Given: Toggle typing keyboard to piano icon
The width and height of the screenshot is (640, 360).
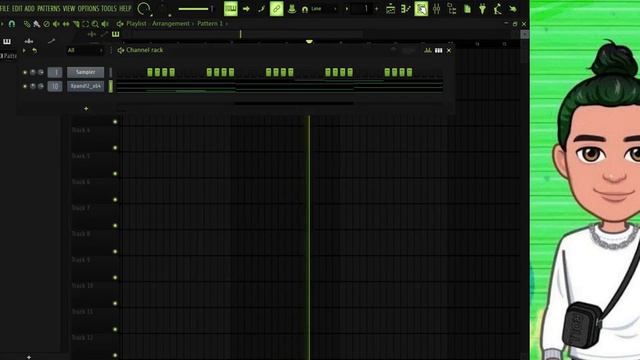Looking at the screenshot, I should point(231,9).
